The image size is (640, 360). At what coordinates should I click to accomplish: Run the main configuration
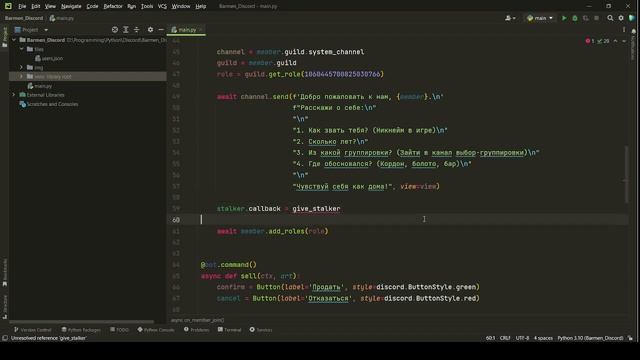tap(564, 18)
